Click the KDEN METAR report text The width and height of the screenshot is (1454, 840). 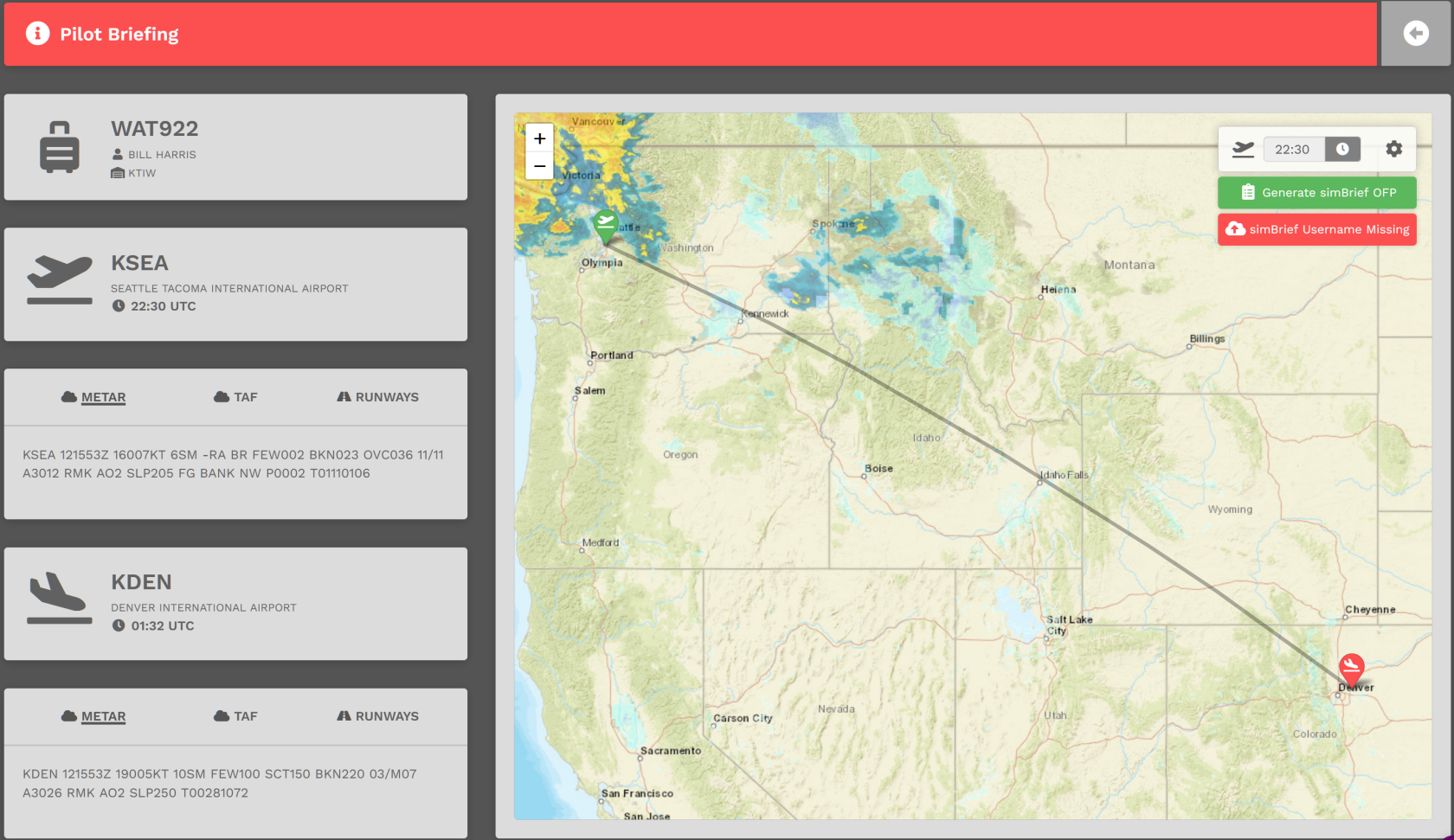tap(220, 783)
